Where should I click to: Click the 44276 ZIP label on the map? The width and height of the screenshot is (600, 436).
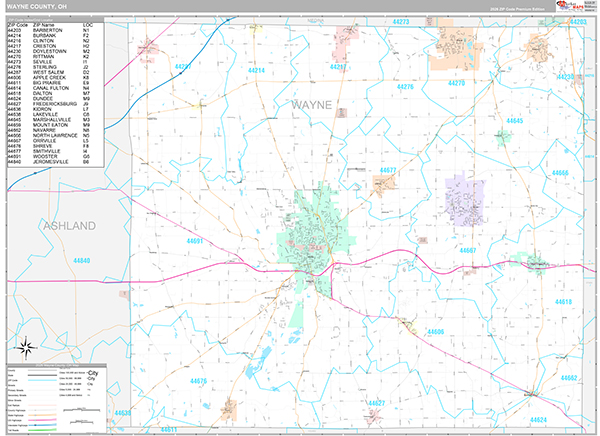(405, 87)
